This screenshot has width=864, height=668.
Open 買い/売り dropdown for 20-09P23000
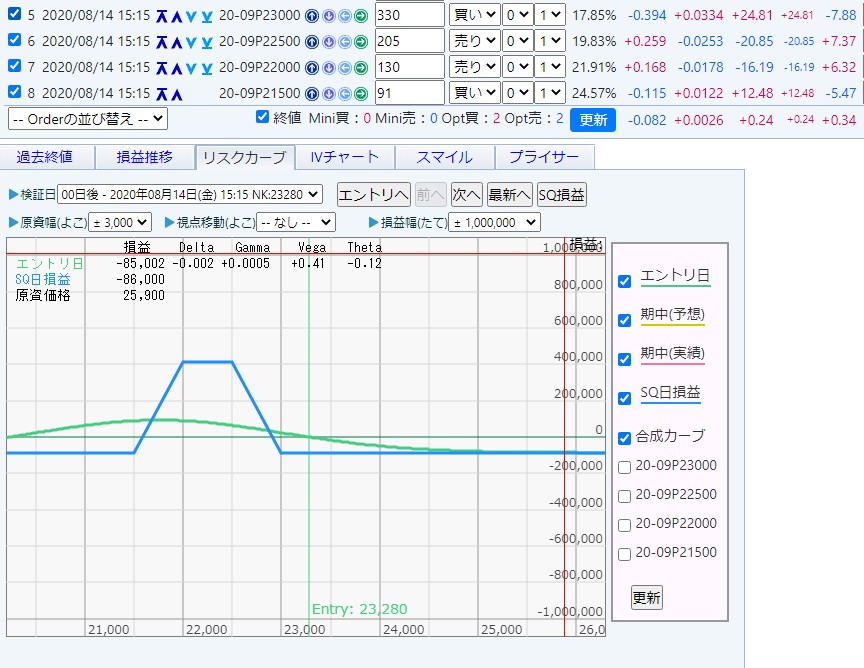point(474,15)
